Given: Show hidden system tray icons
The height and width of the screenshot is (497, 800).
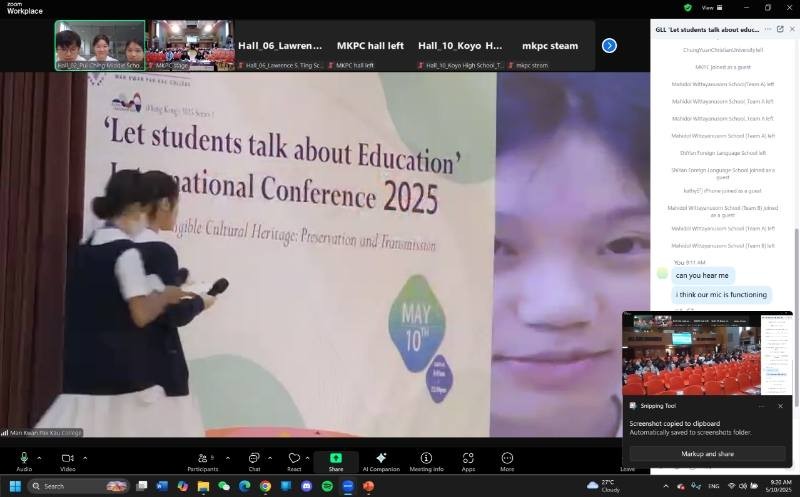Looking at the screenshot, I should pos(666,486).
